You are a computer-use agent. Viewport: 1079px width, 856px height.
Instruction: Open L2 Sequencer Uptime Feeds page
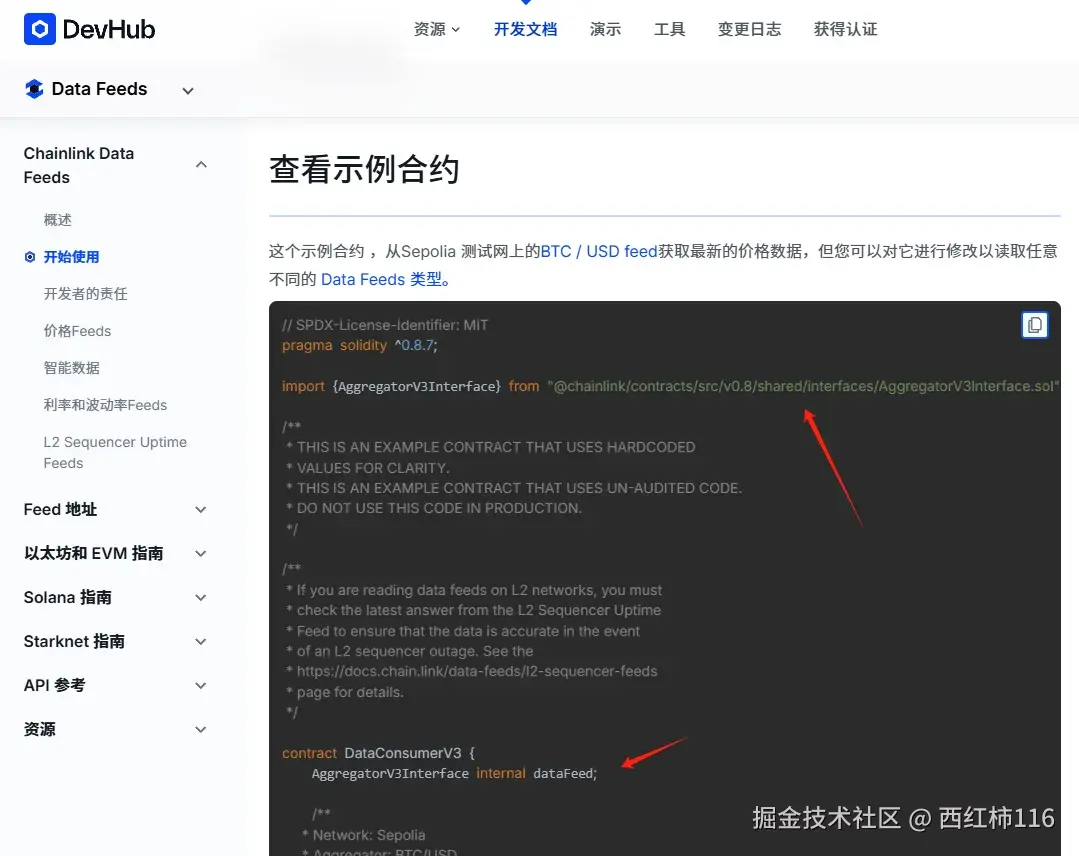point(115,453)
